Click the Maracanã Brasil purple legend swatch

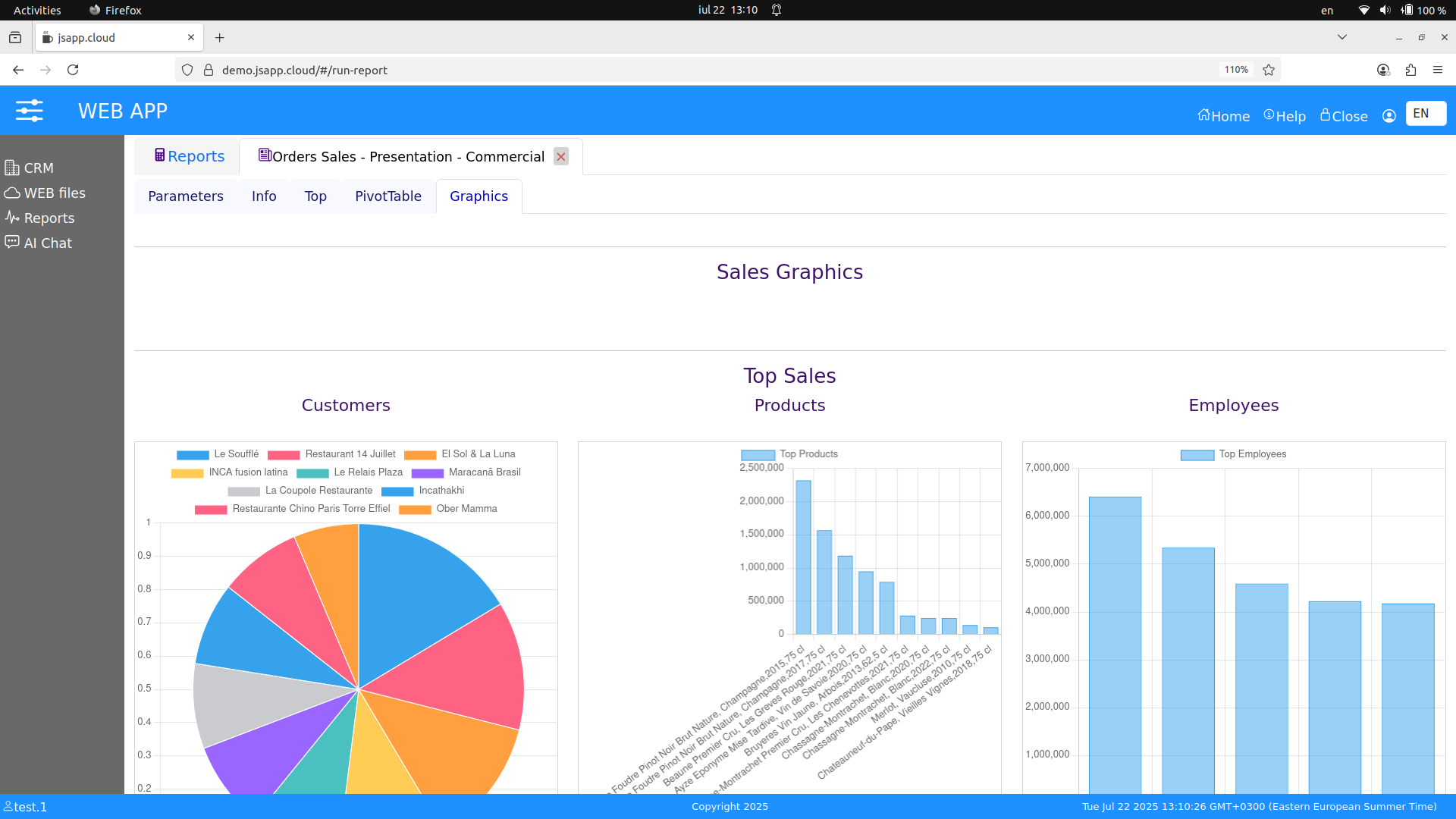(427, 473)
